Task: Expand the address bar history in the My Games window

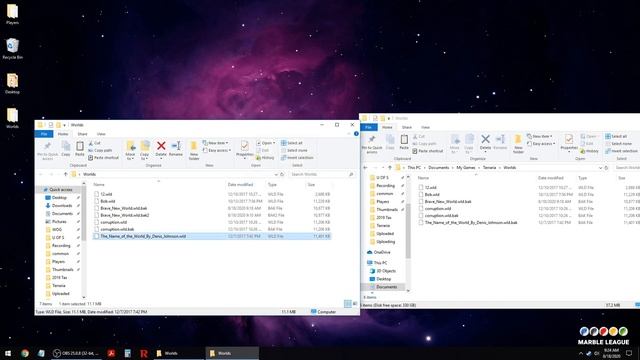Action: [x=600, y=168]
